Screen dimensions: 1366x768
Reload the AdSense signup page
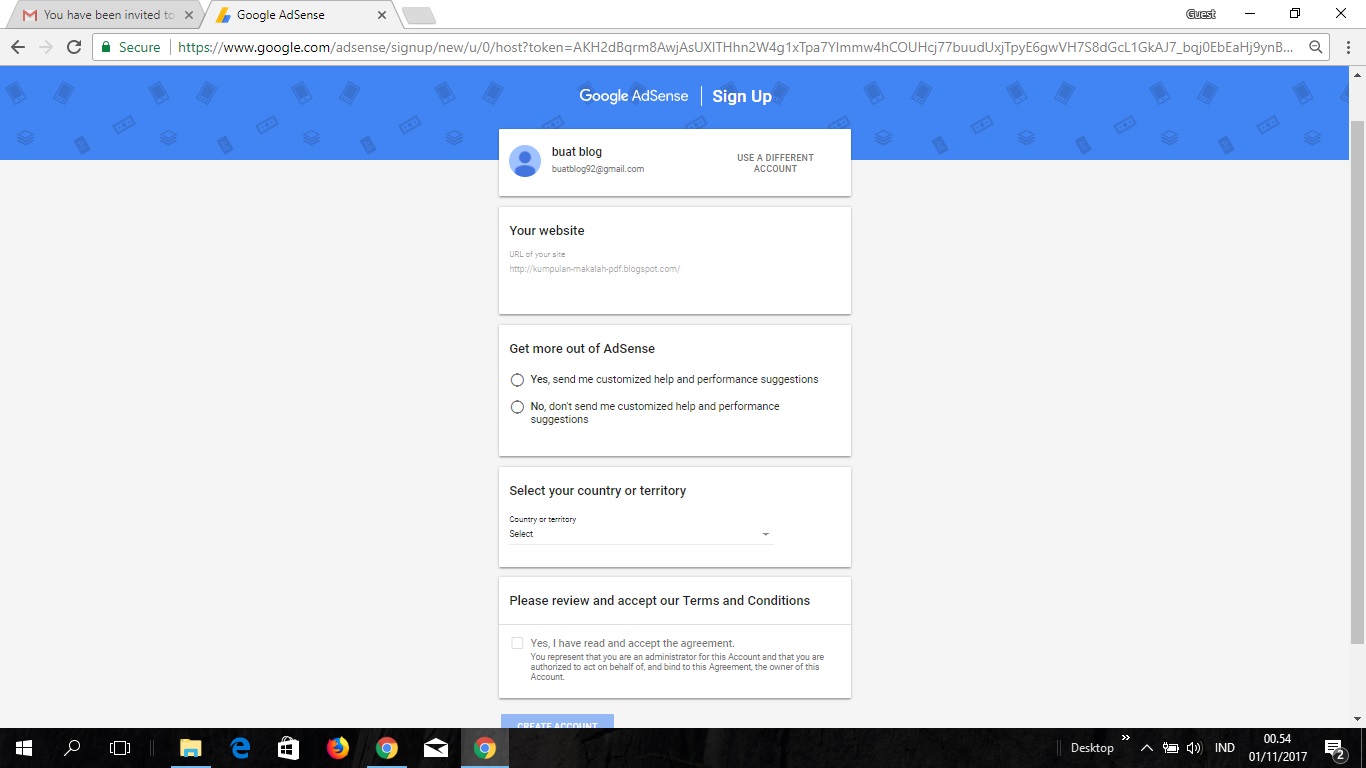tap(73, 47)
